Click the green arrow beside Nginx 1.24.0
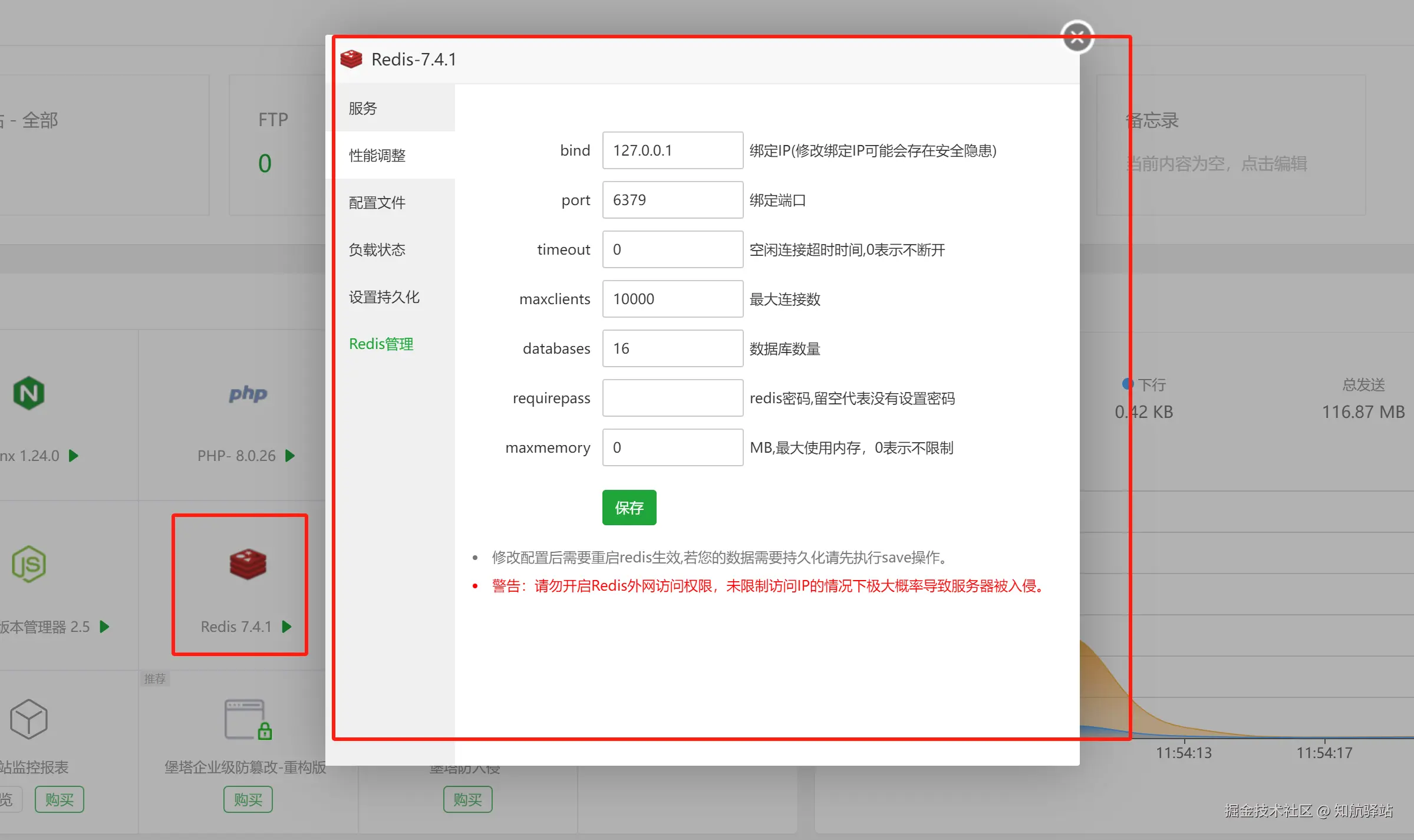 pyautogui.click(x=74, y=456)
